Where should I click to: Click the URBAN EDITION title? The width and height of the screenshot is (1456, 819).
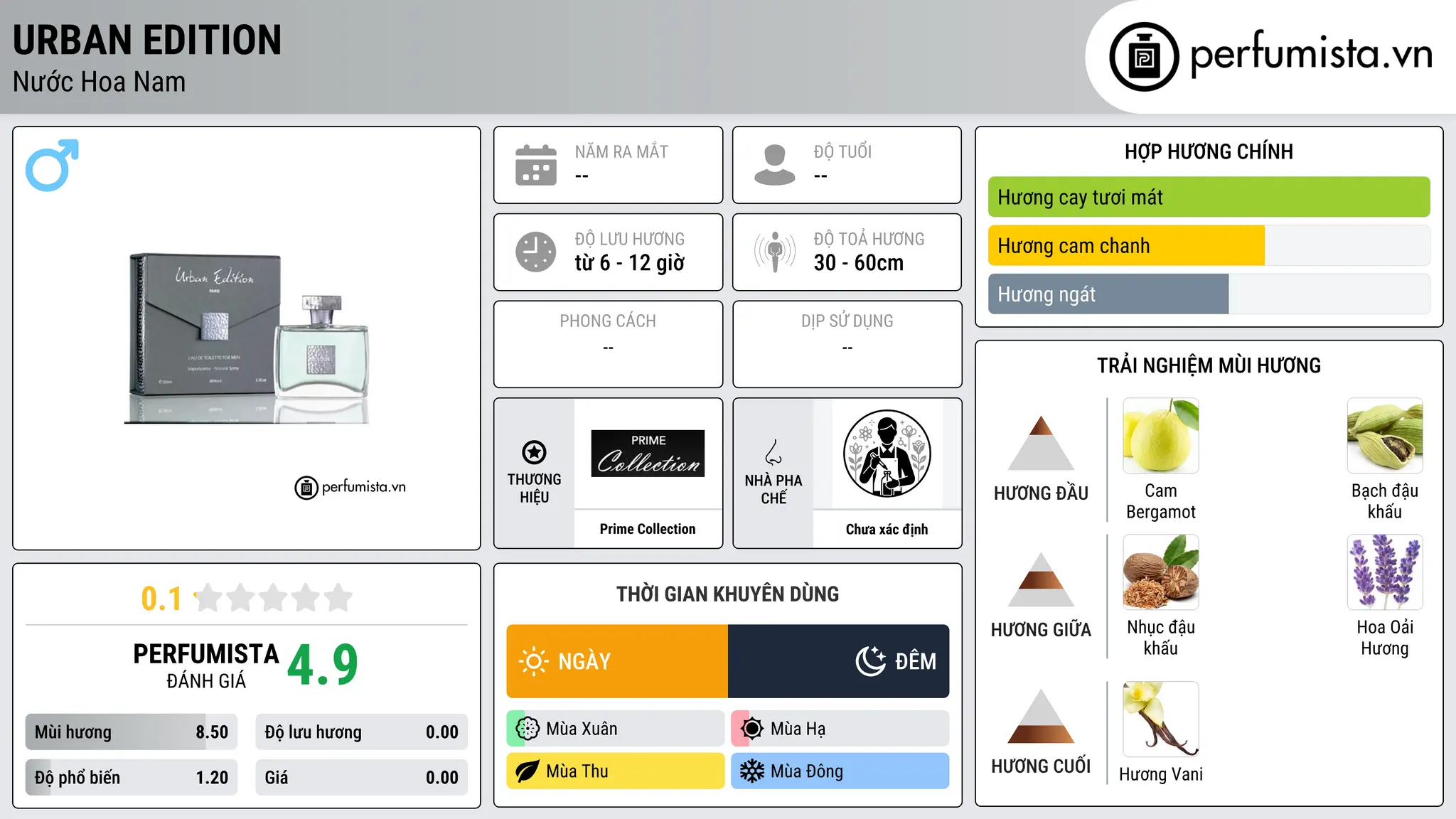coord(147,40)
